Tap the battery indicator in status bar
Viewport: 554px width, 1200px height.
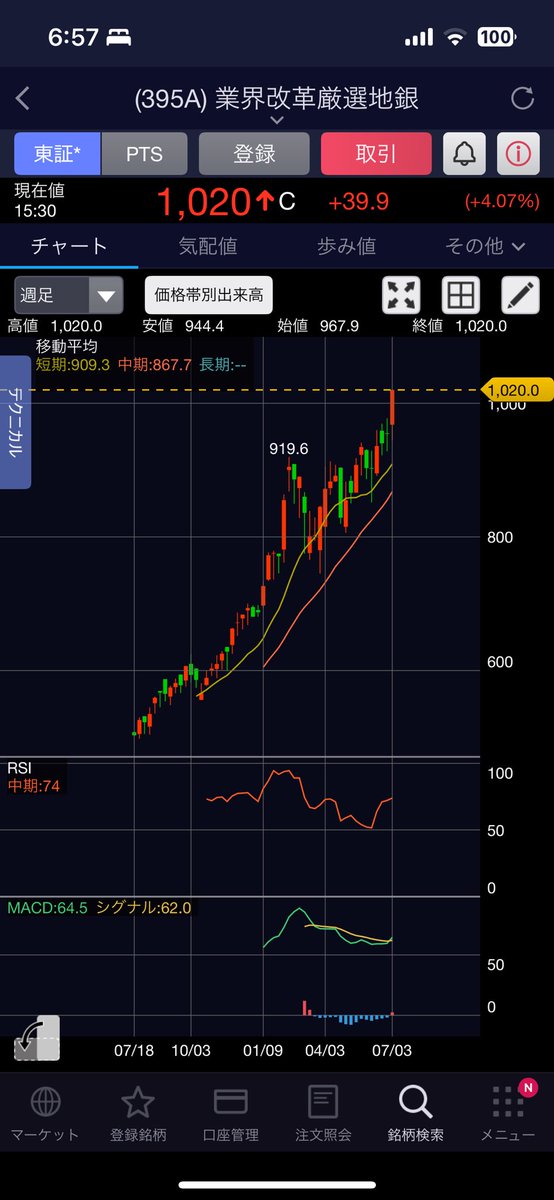(497, 38)
